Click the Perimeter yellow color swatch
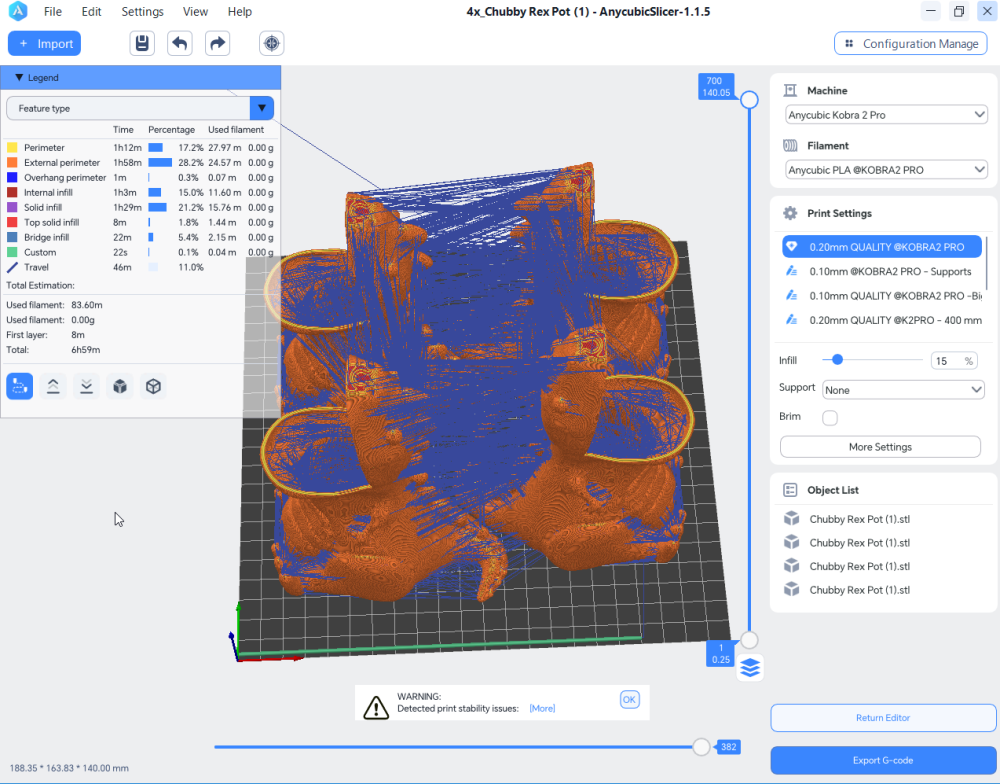Screen dimensions: 1000x784 click(x=12, y=147)
